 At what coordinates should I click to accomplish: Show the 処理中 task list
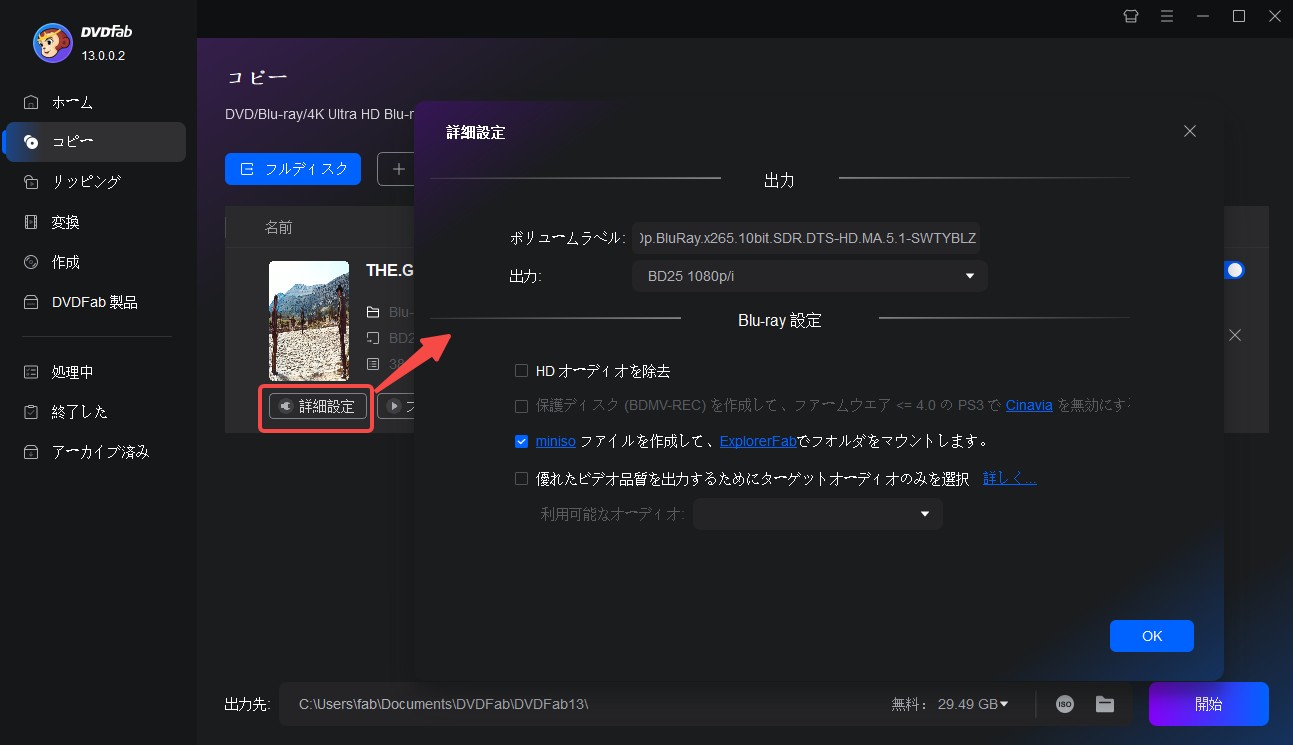[95, 372]
